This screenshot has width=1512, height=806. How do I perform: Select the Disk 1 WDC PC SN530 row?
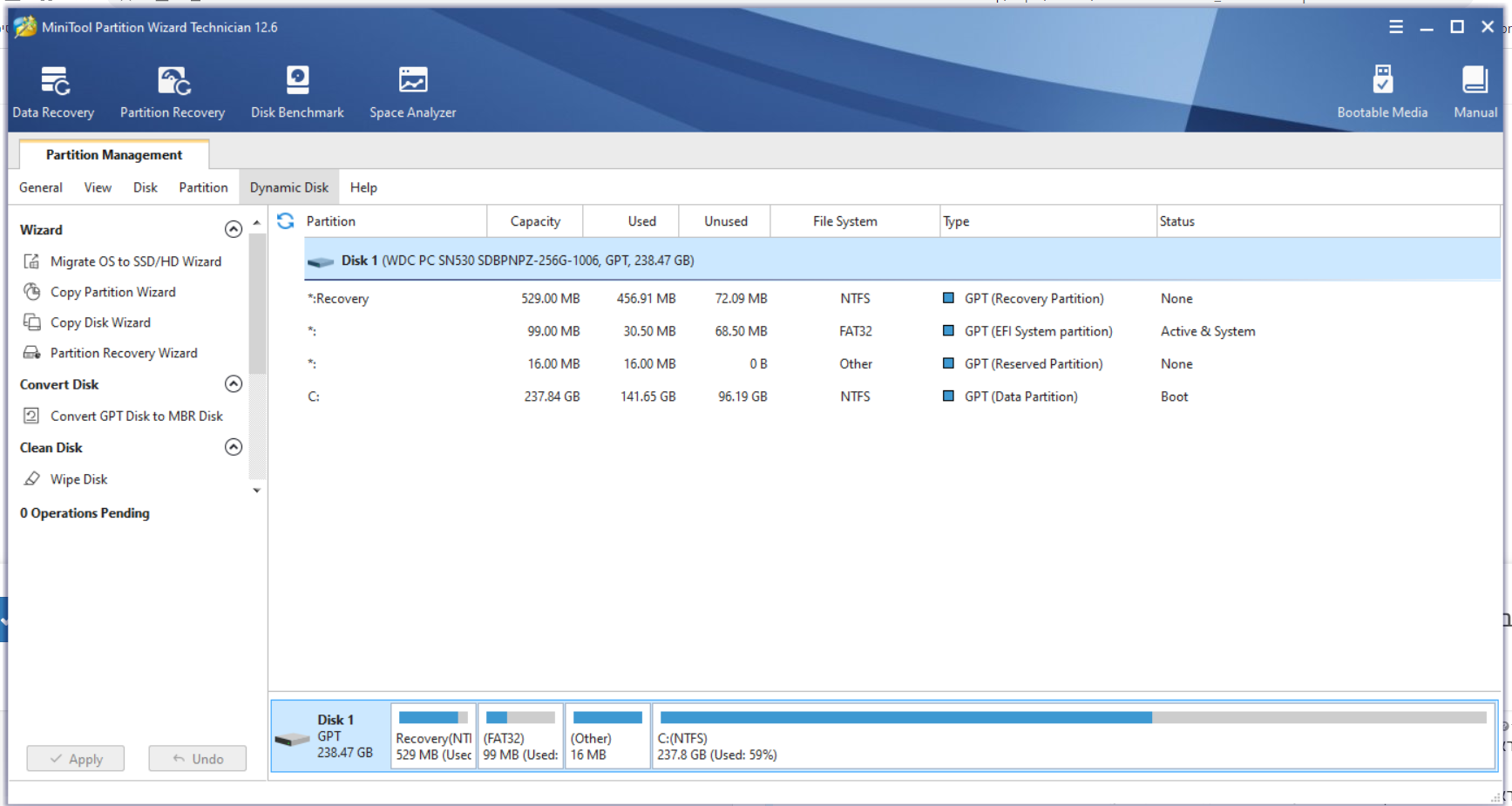click(902, 261)
